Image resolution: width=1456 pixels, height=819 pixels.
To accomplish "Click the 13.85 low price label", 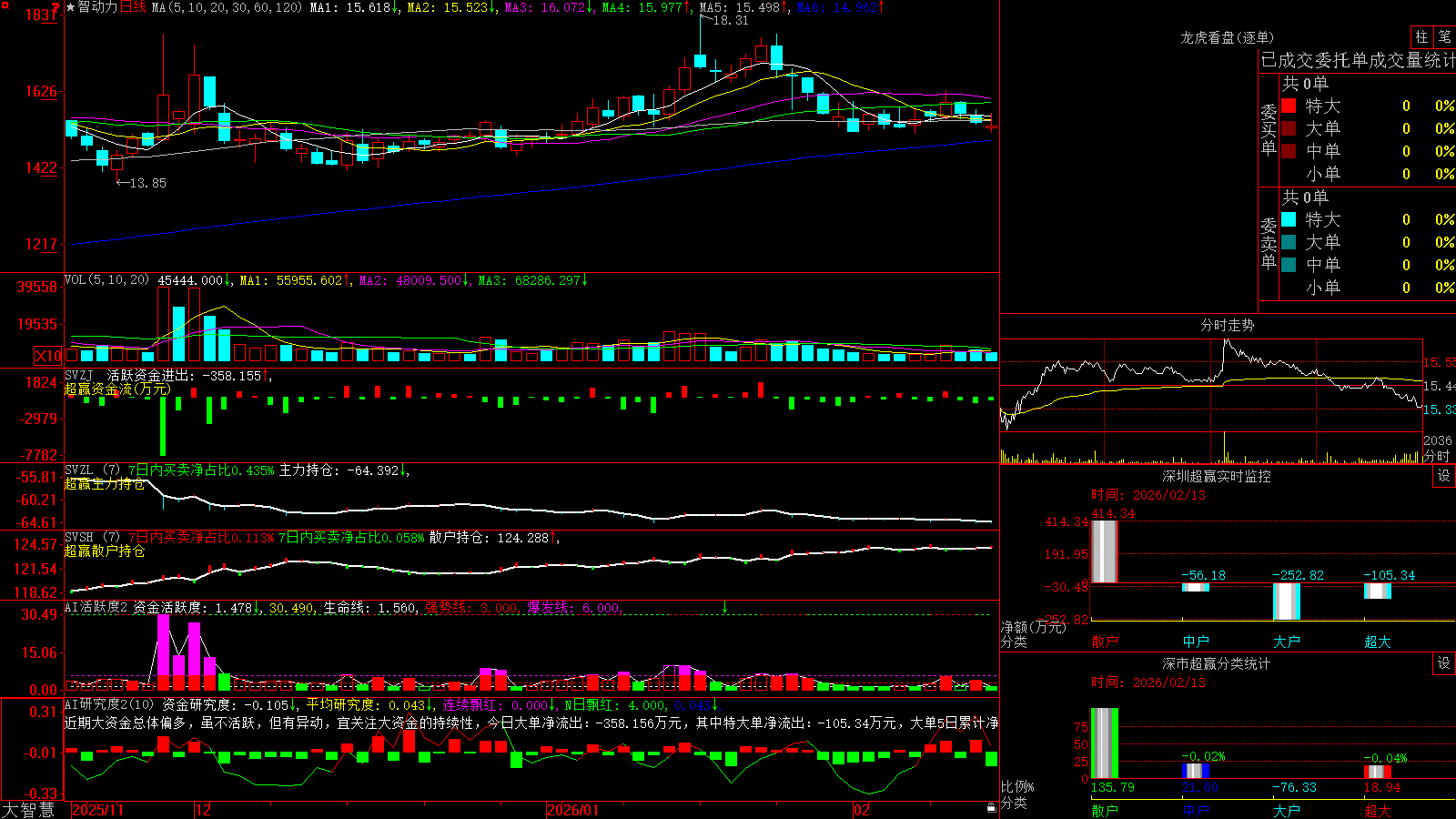I will 148,183.
